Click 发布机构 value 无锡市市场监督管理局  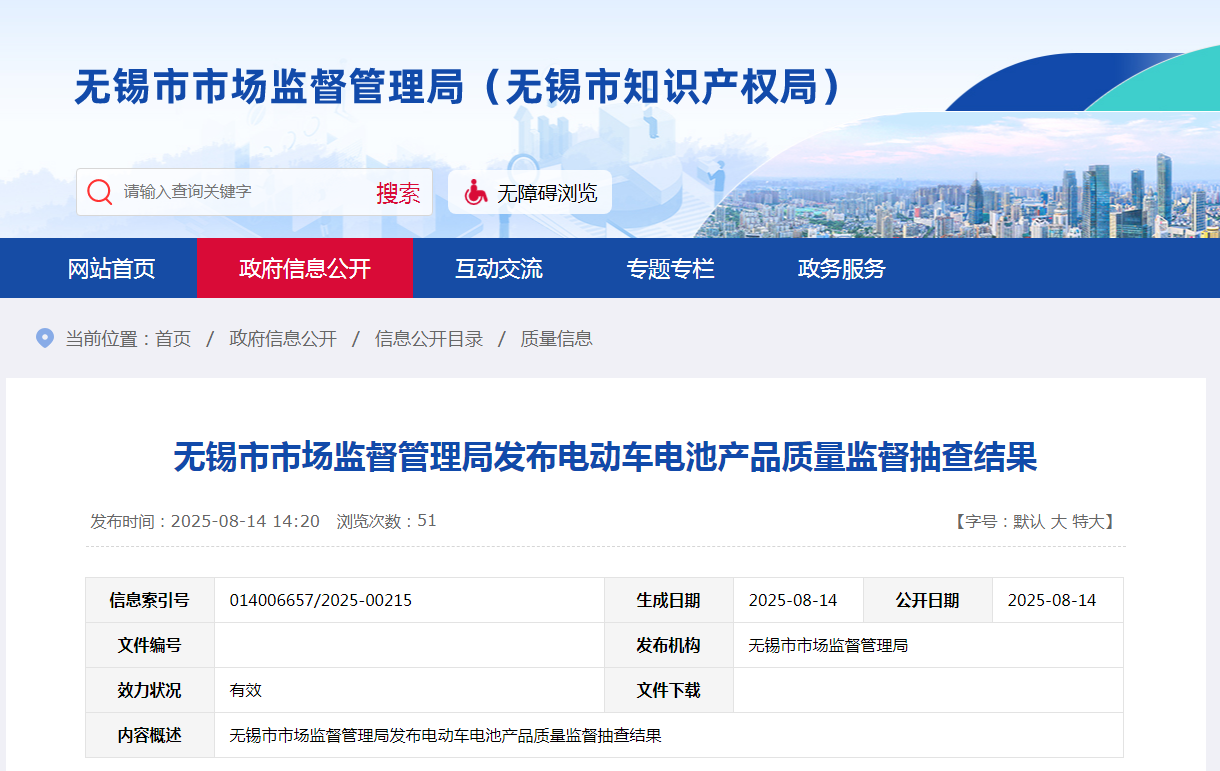(x=828, y=646)
